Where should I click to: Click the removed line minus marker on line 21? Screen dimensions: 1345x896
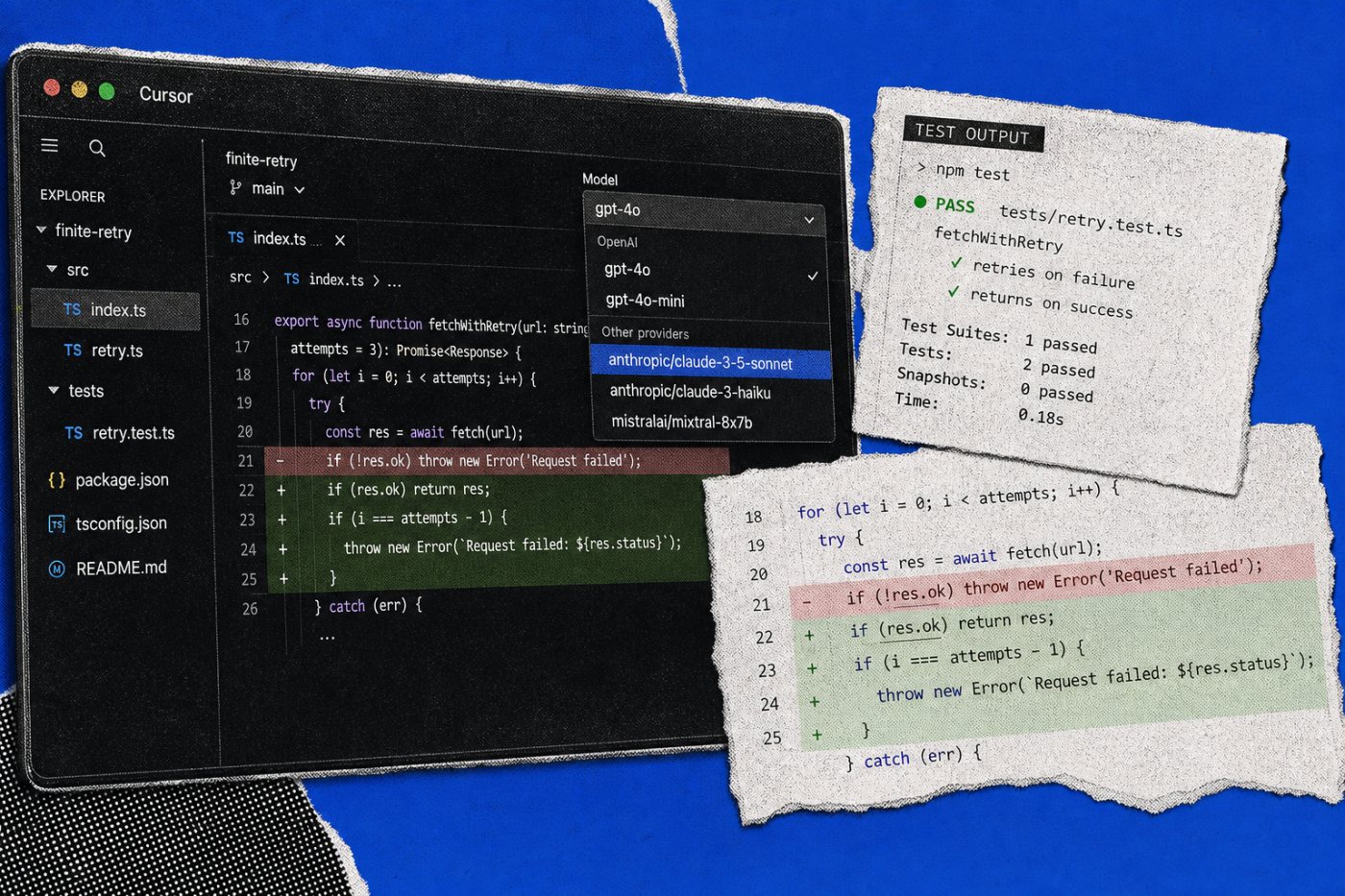coord(281,461)
